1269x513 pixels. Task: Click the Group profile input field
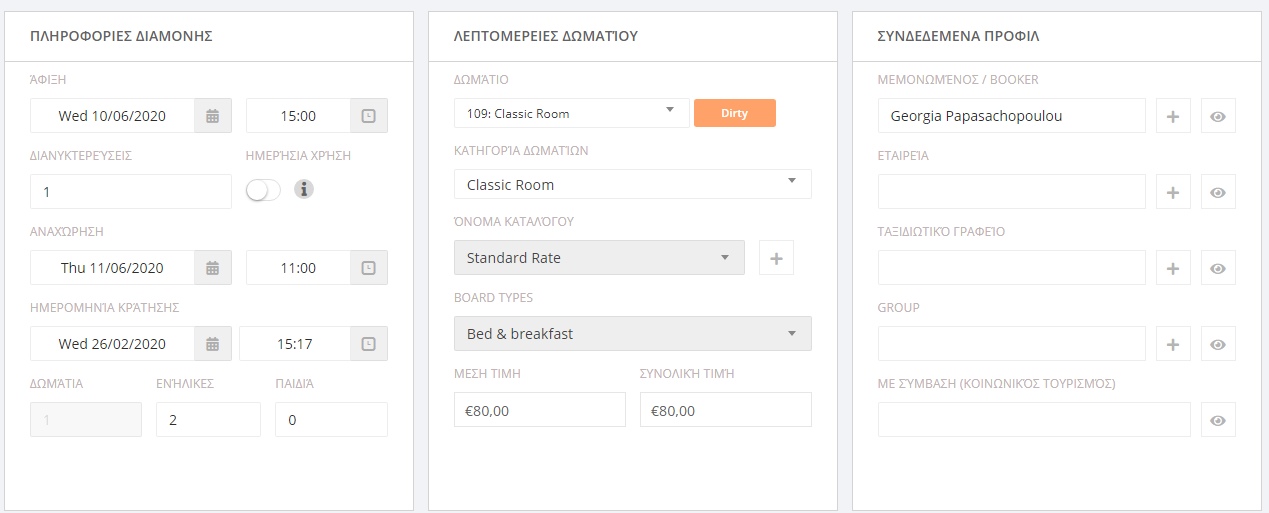1012,344
